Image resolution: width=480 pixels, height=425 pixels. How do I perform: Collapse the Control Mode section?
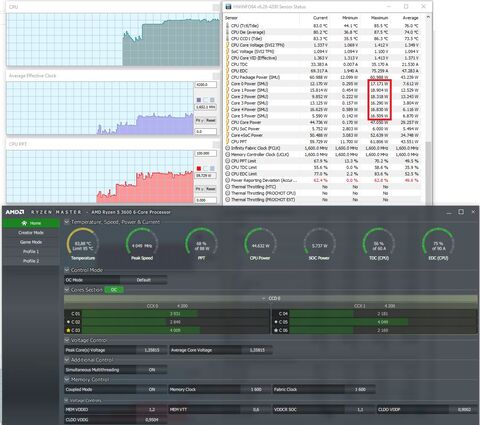coord(67,270)
